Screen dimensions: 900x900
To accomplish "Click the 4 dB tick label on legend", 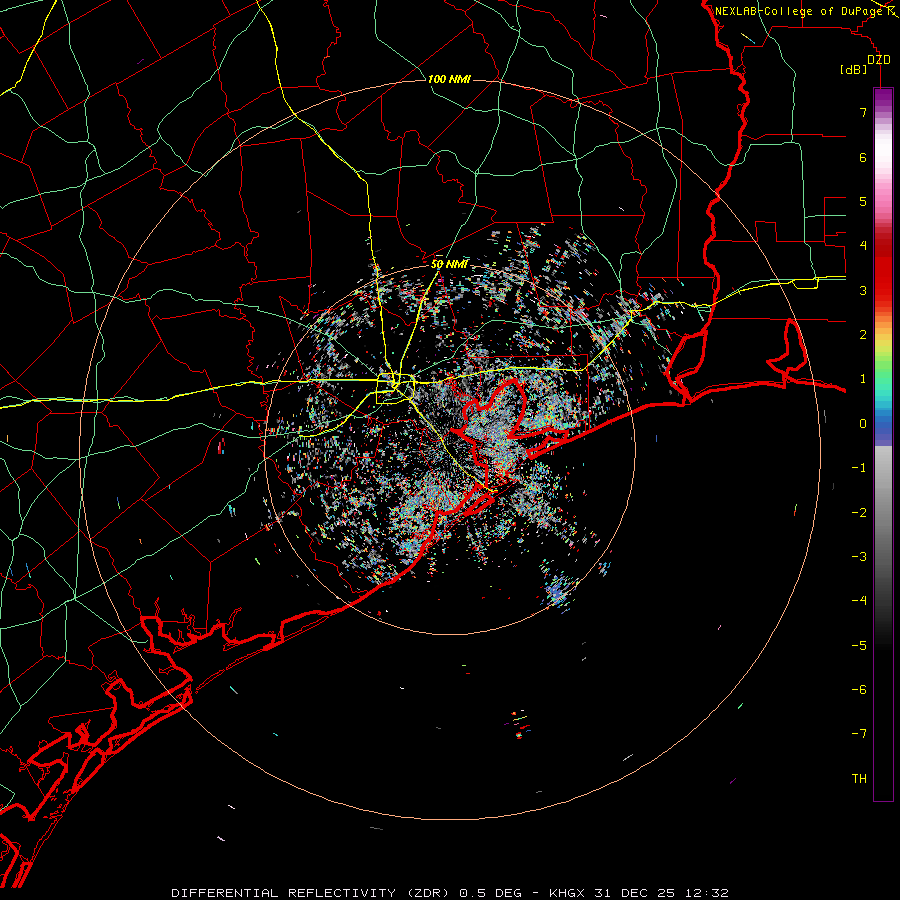I will pos(863,246).
